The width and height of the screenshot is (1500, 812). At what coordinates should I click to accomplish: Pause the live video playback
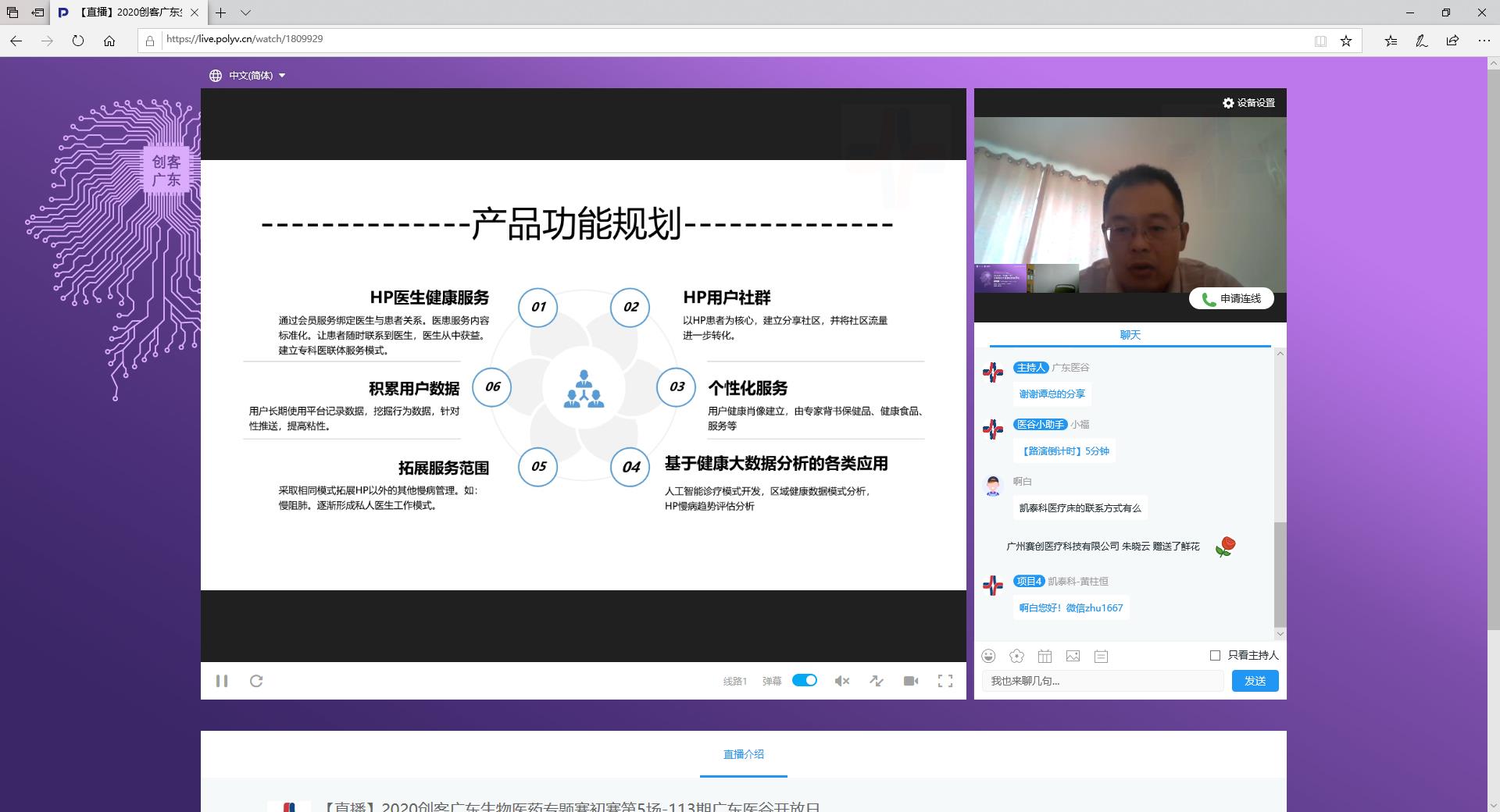point(222,680)
